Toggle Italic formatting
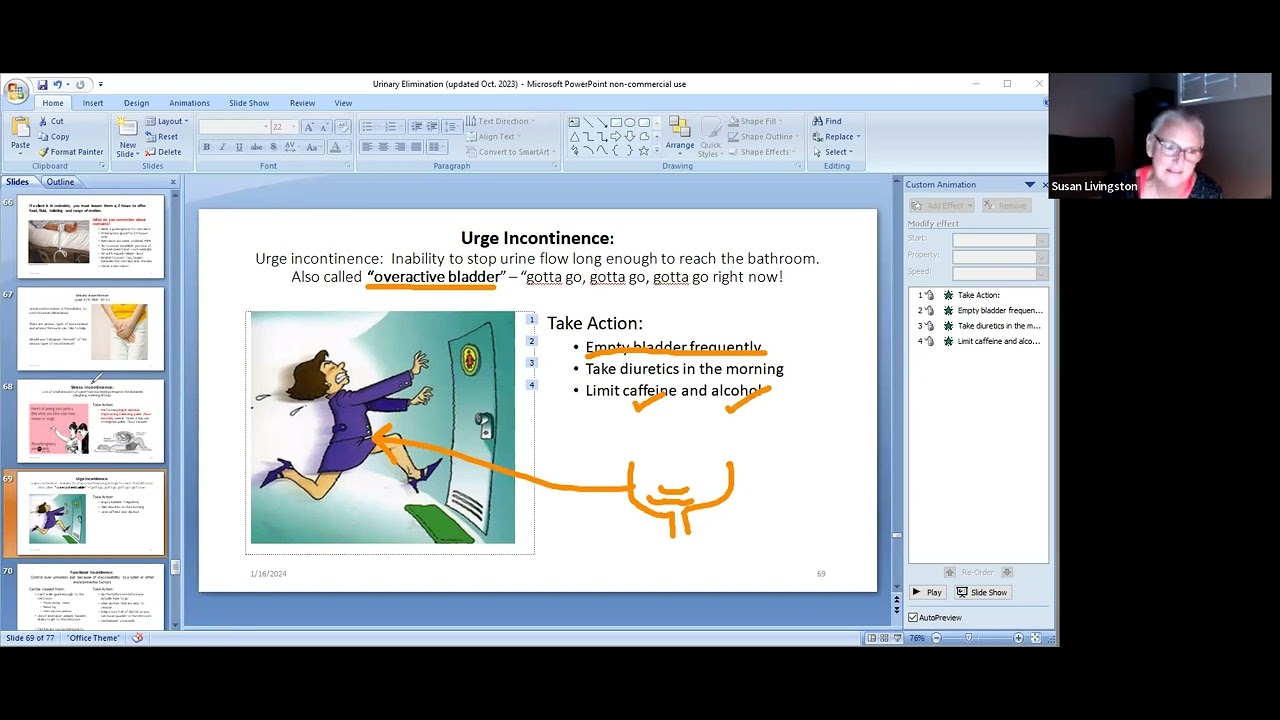This screenshot has width=1280, height=720. pos(222,147)
